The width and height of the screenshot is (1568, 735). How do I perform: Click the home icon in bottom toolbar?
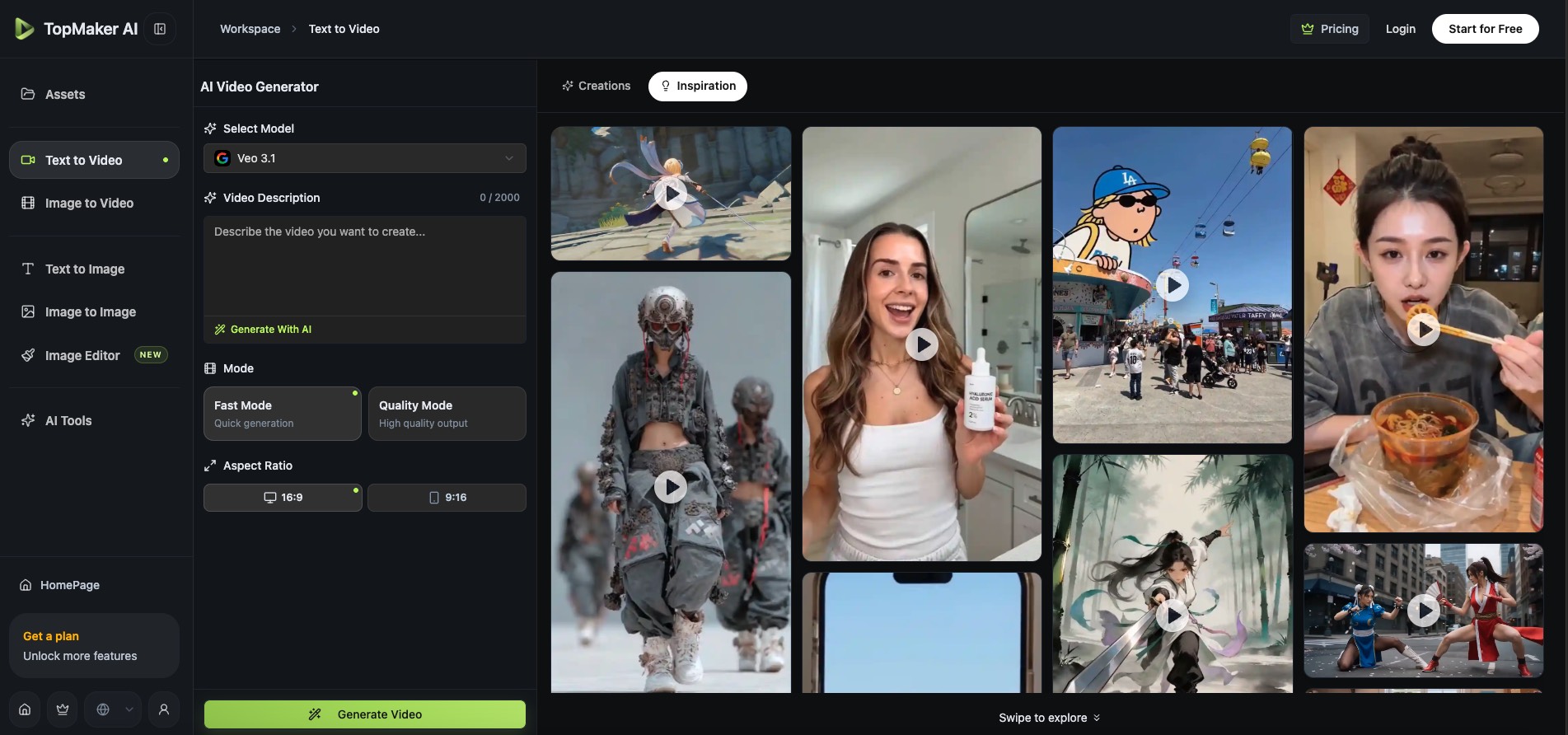point(25,709)
